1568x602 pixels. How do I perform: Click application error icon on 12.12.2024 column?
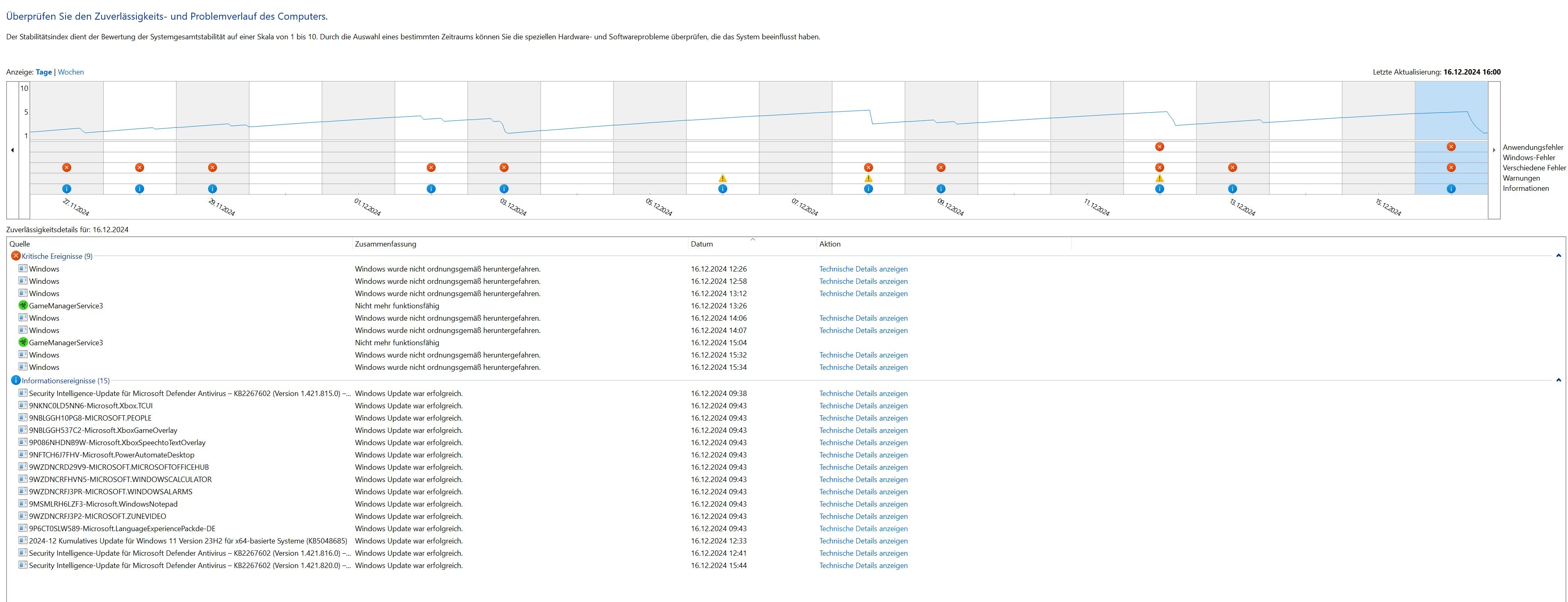pos(1159,147)
